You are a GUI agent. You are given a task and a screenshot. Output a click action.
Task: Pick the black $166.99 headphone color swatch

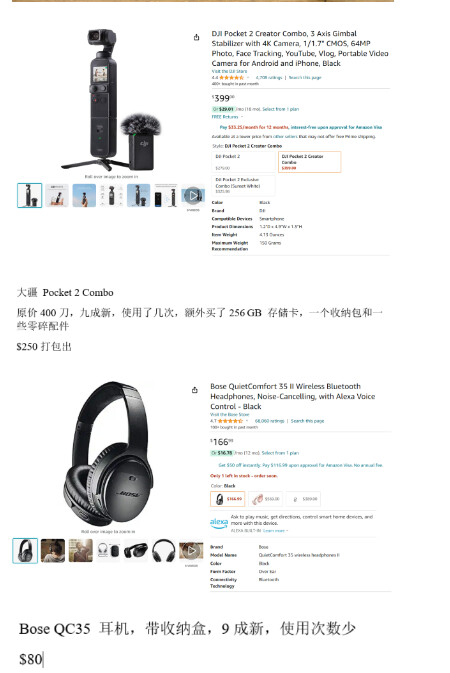pos(228,499)
